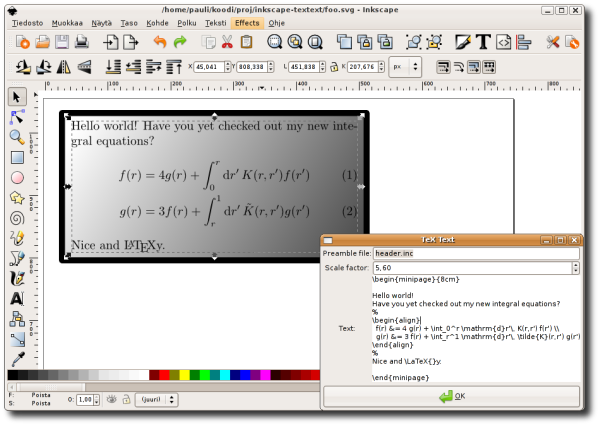
Task: Redo the last undone action
Action: click(180, 42)
